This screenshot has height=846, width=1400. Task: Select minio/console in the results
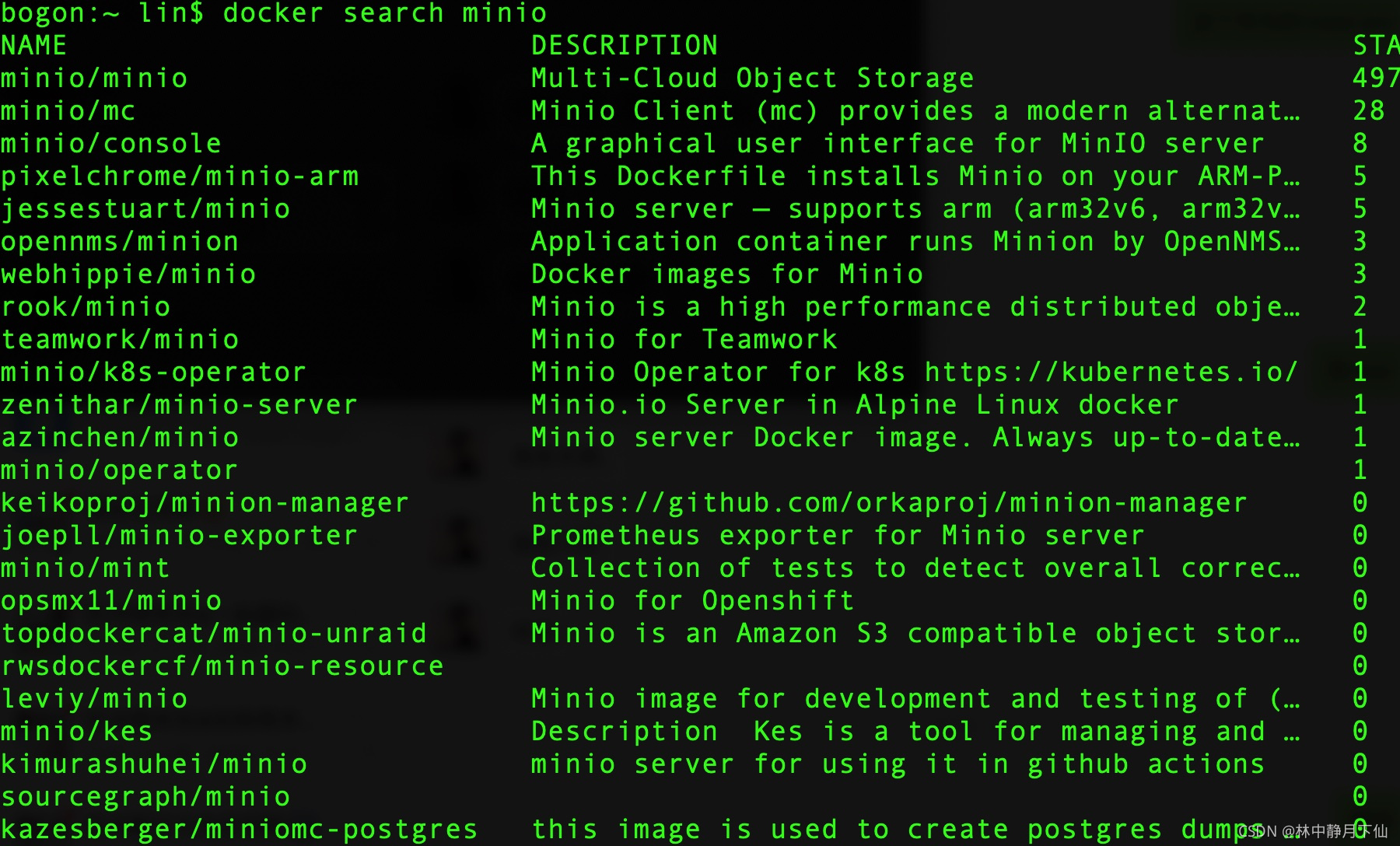click(111, 144)
